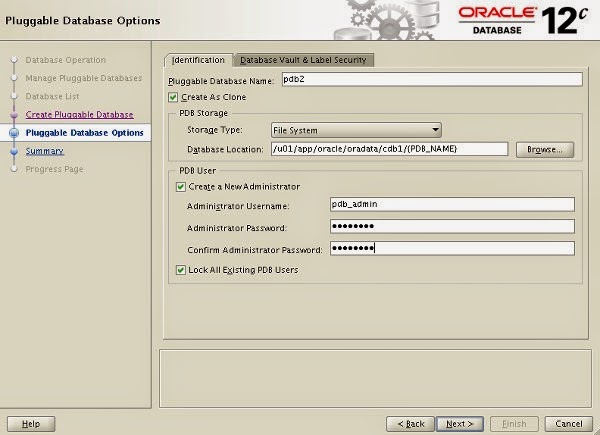
Task: Click the Database Operation step label
Action: pos(65,60)
